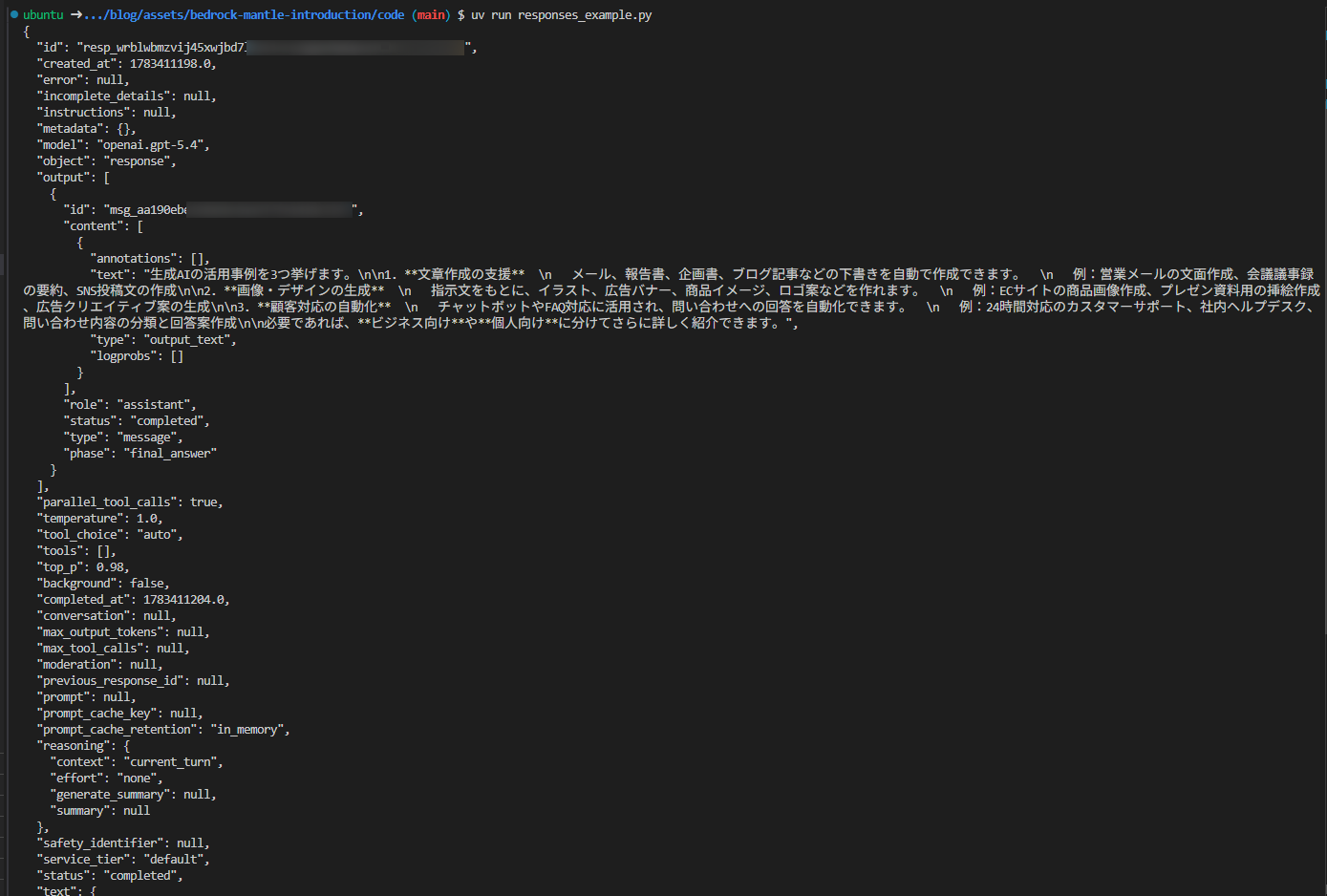This screenshot has width=1327, height=896.
Task: Click the "moderation": null line
Action: point(100,665)
